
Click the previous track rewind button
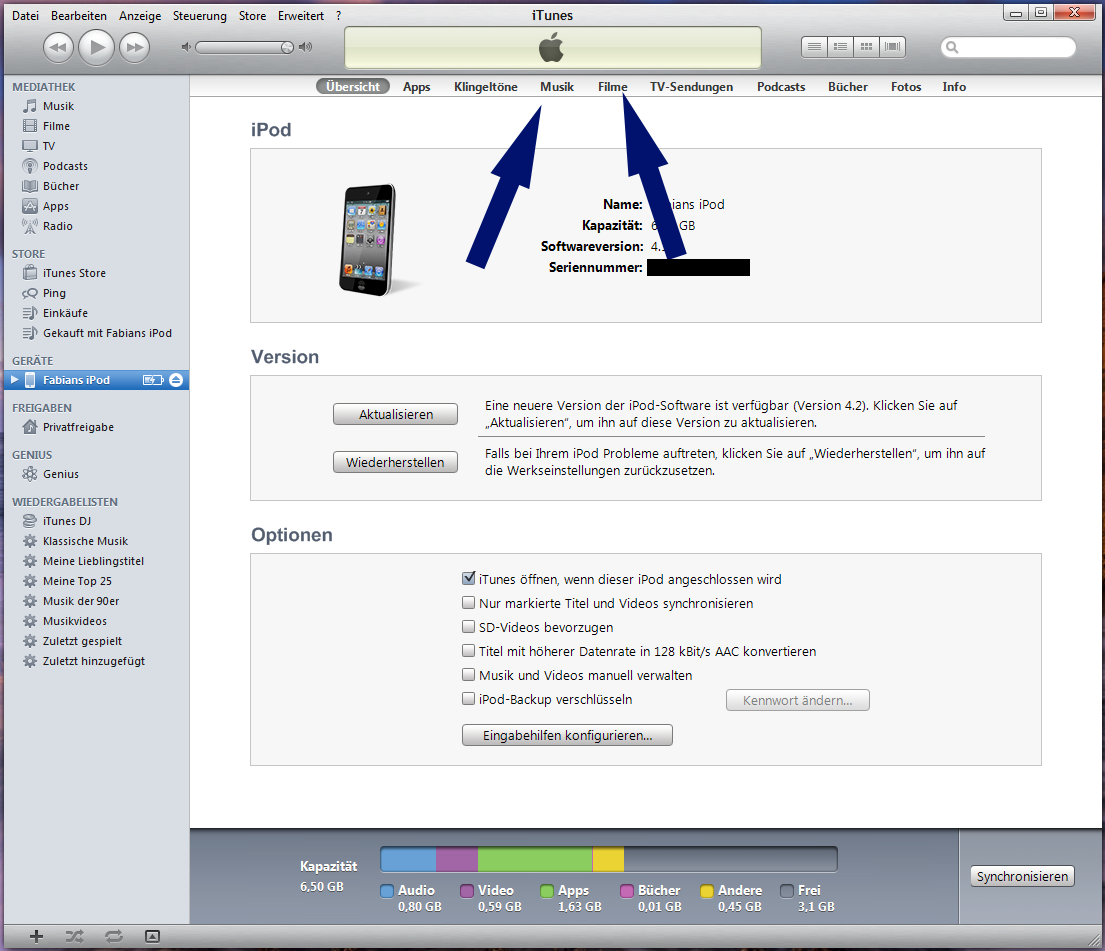[x=58, y=47]
